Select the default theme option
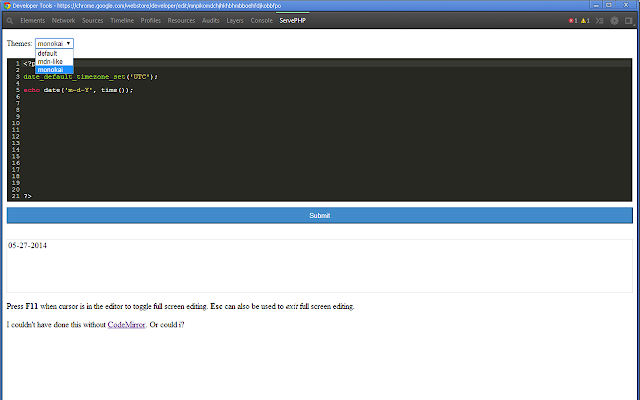The width and height of the screenshot is (640, 400). click(54, 53)
